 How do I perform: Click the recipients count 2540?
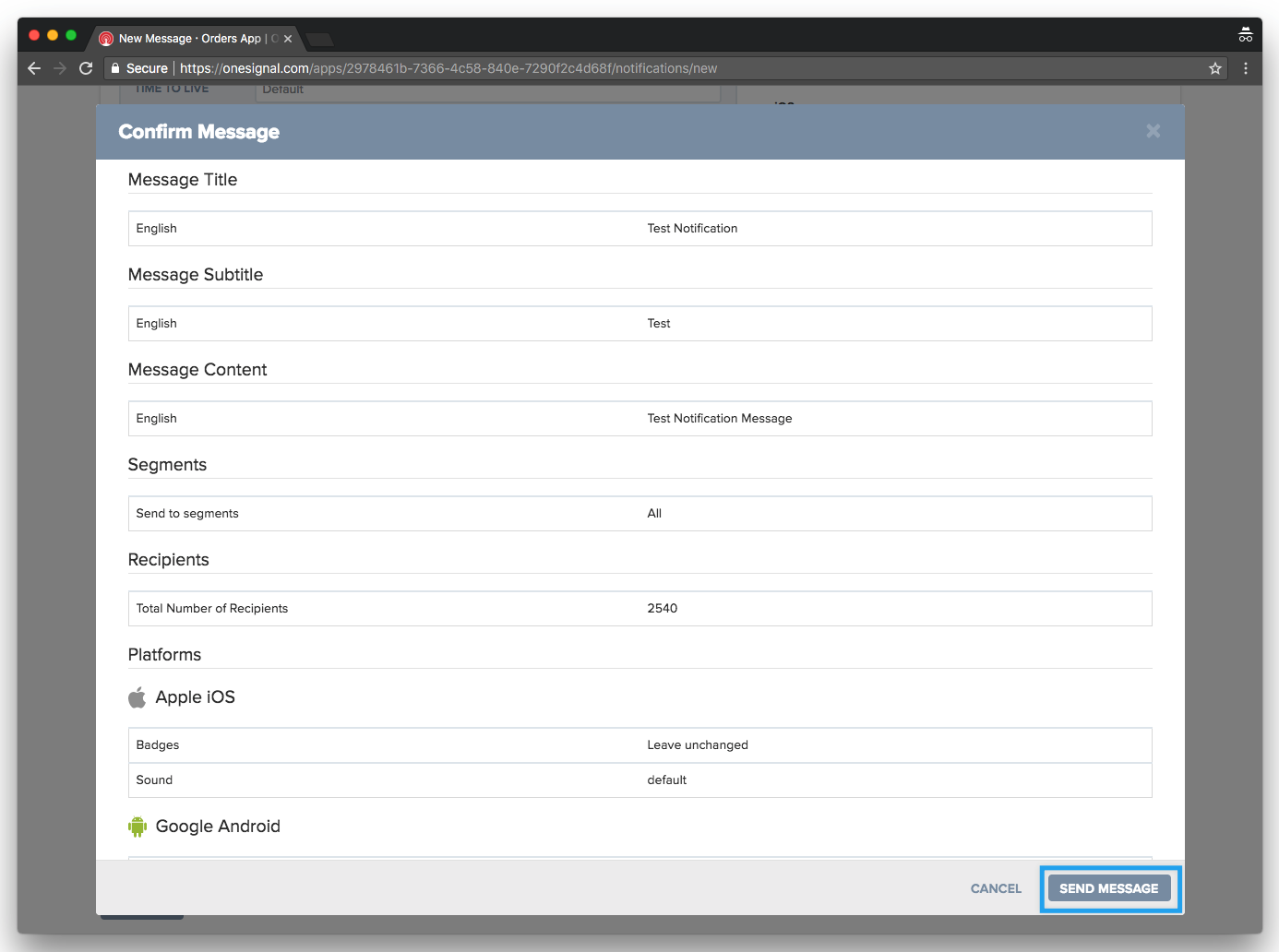(x=663, y=609)
